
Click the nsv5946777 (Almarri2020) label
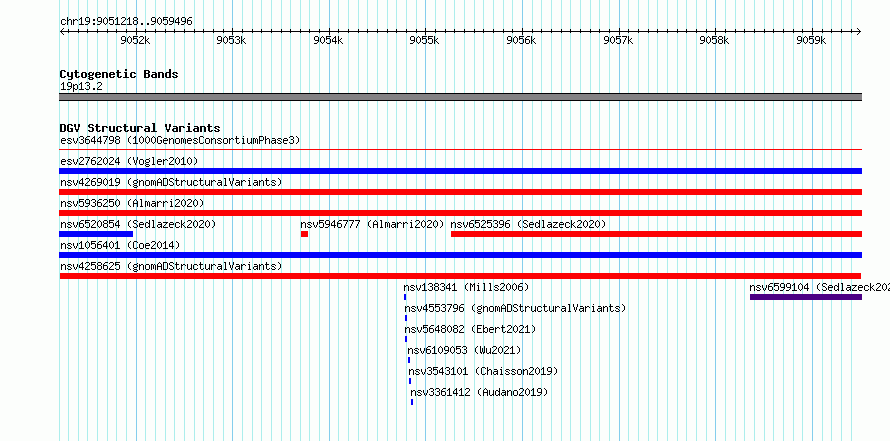coord(372,224)
